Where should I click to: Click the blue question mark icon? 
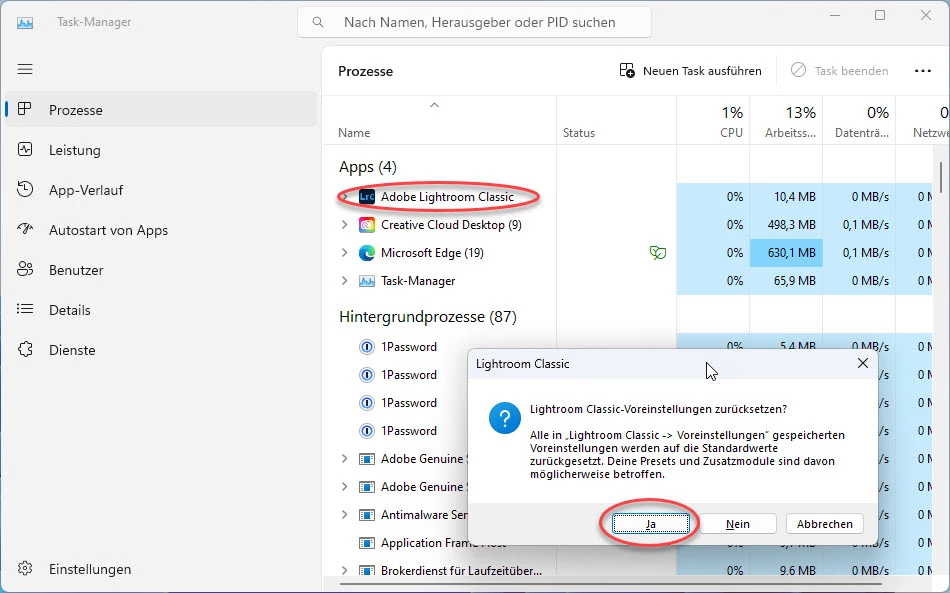pyautogui.click(x=505, y=418)
